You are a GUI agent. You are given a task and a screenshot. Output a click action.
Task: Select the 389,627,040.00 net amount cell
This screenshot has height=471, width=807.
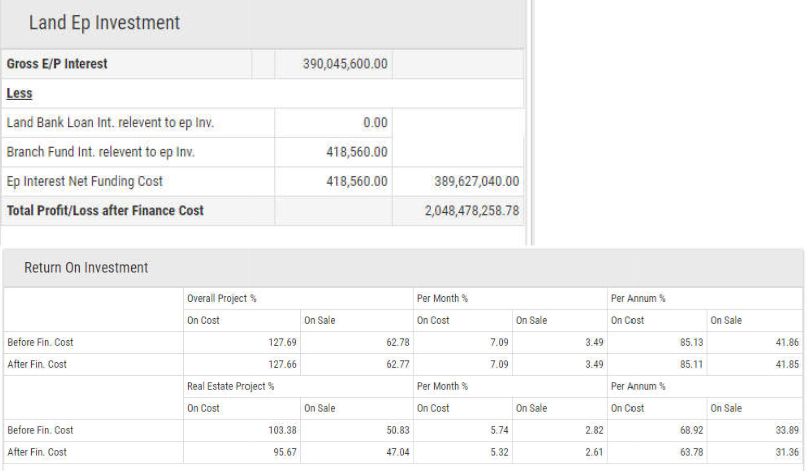463,181
